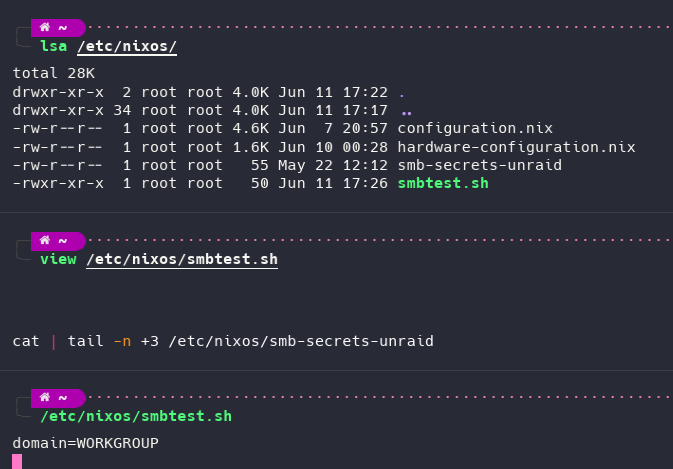Click the tilde in the third prompt badge
Screen dimensions: 673x469
pos(63,398)
